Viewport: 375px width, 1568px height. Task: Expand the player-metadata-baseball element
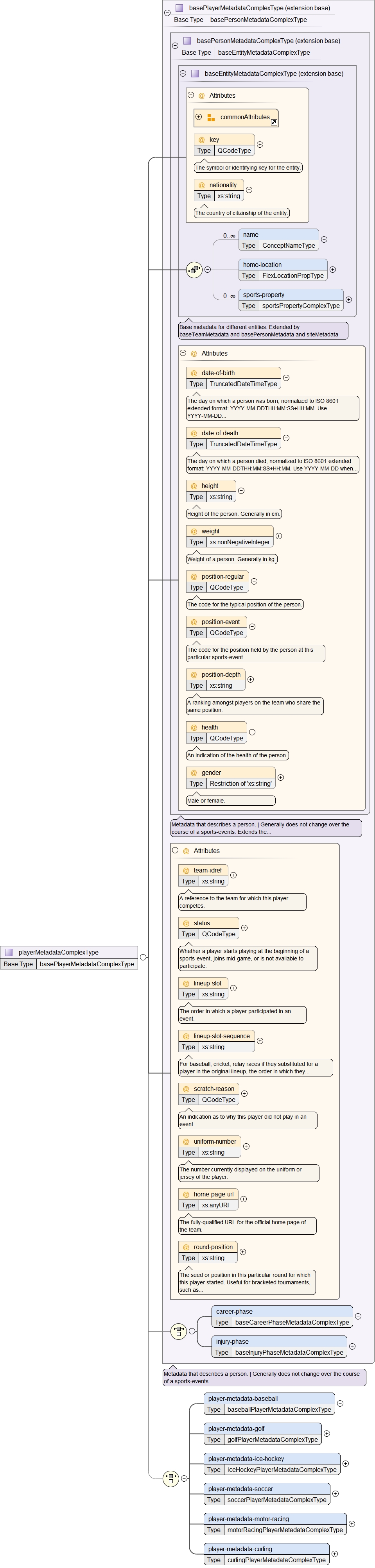(340, 1403)
